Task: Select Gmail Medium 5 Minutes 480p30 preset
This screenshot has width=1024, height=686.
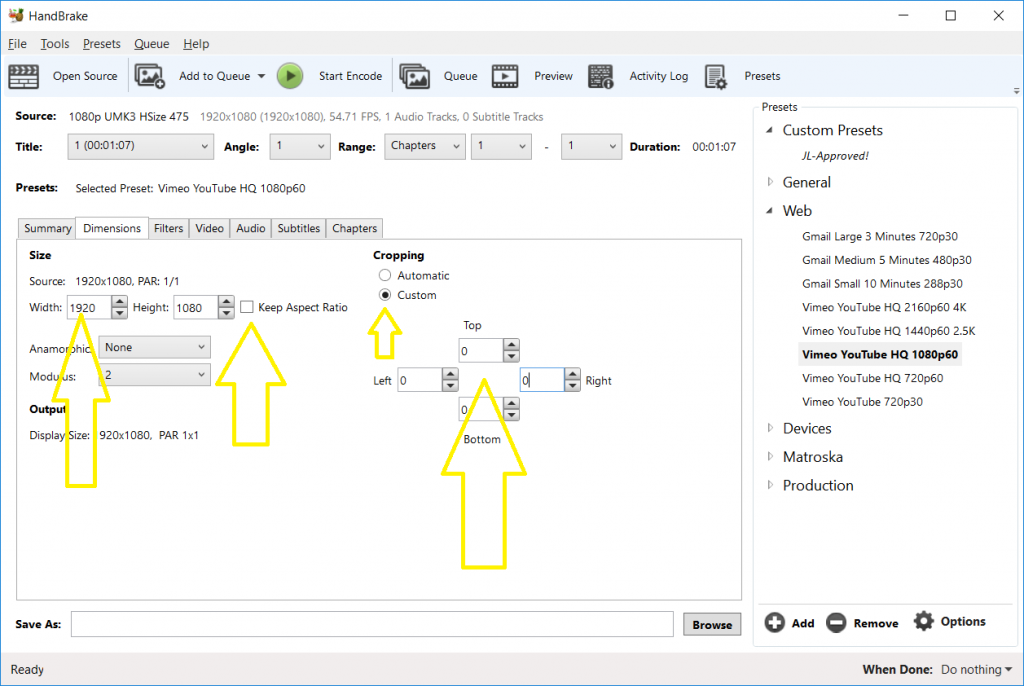Action: click(886, 260)
